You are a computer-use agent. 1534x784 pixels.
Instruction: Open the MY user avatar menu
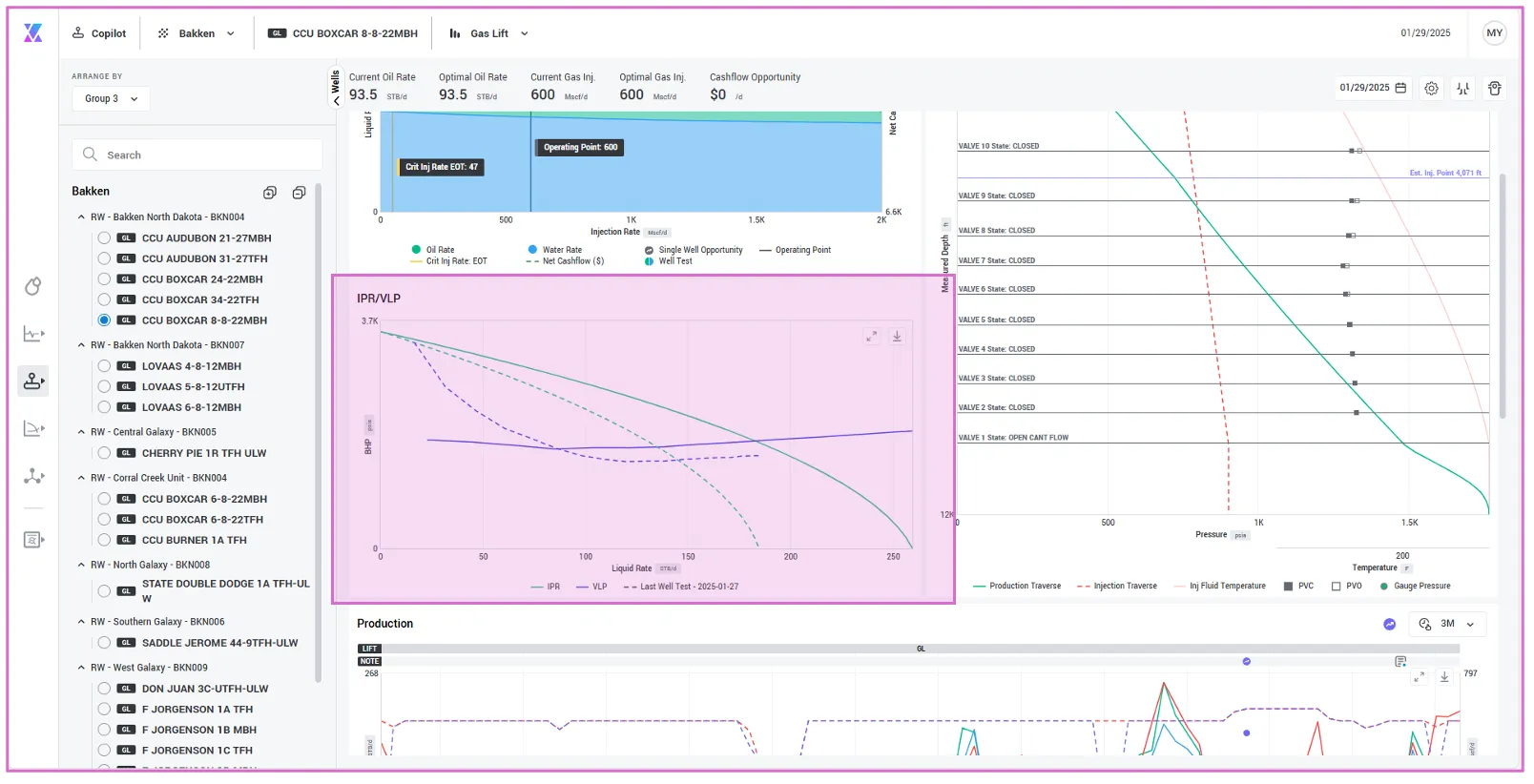1494,33
